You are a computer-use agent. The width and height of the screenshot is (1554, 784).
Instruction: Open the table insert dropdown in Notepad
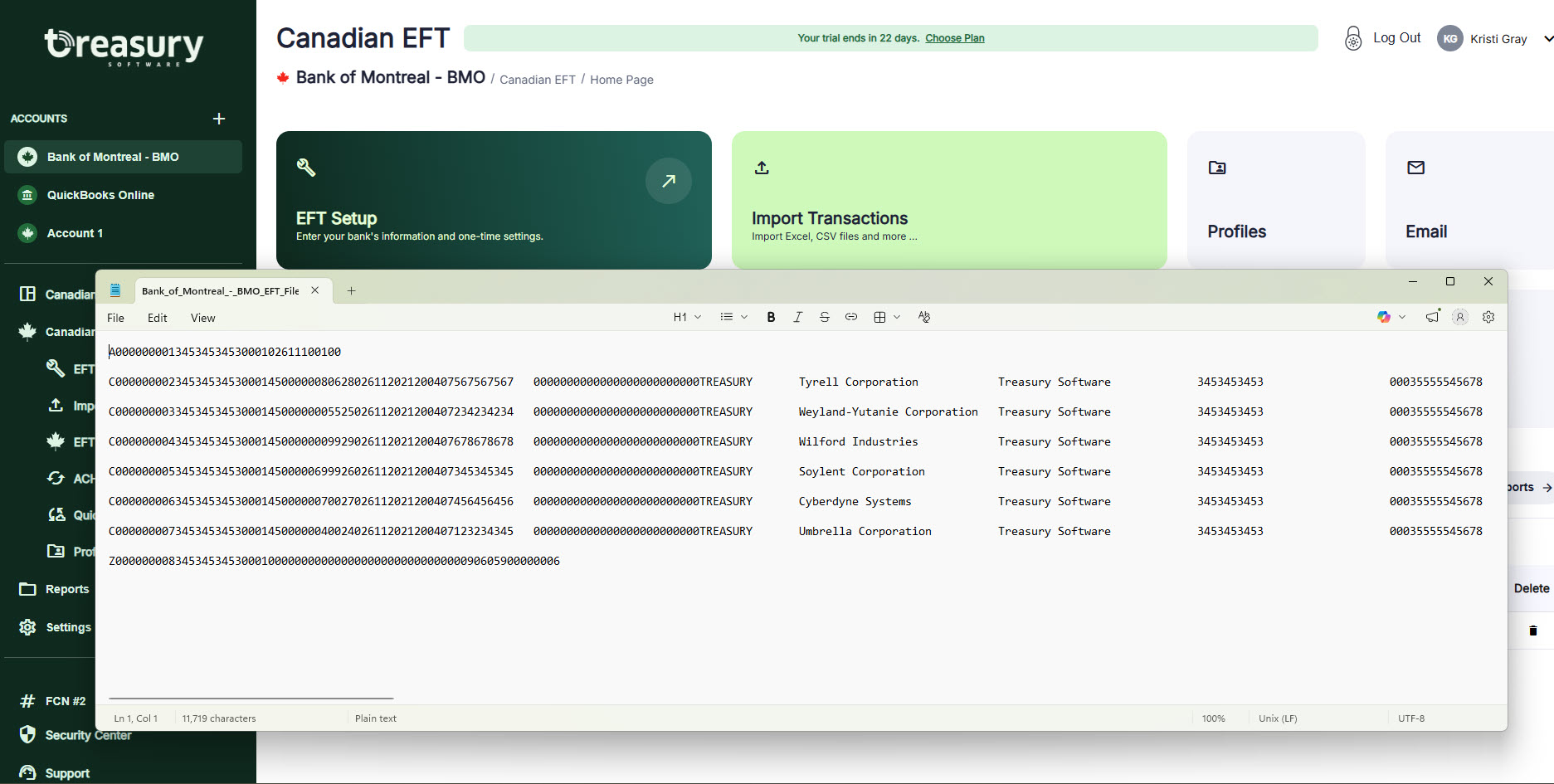point(887,317)
